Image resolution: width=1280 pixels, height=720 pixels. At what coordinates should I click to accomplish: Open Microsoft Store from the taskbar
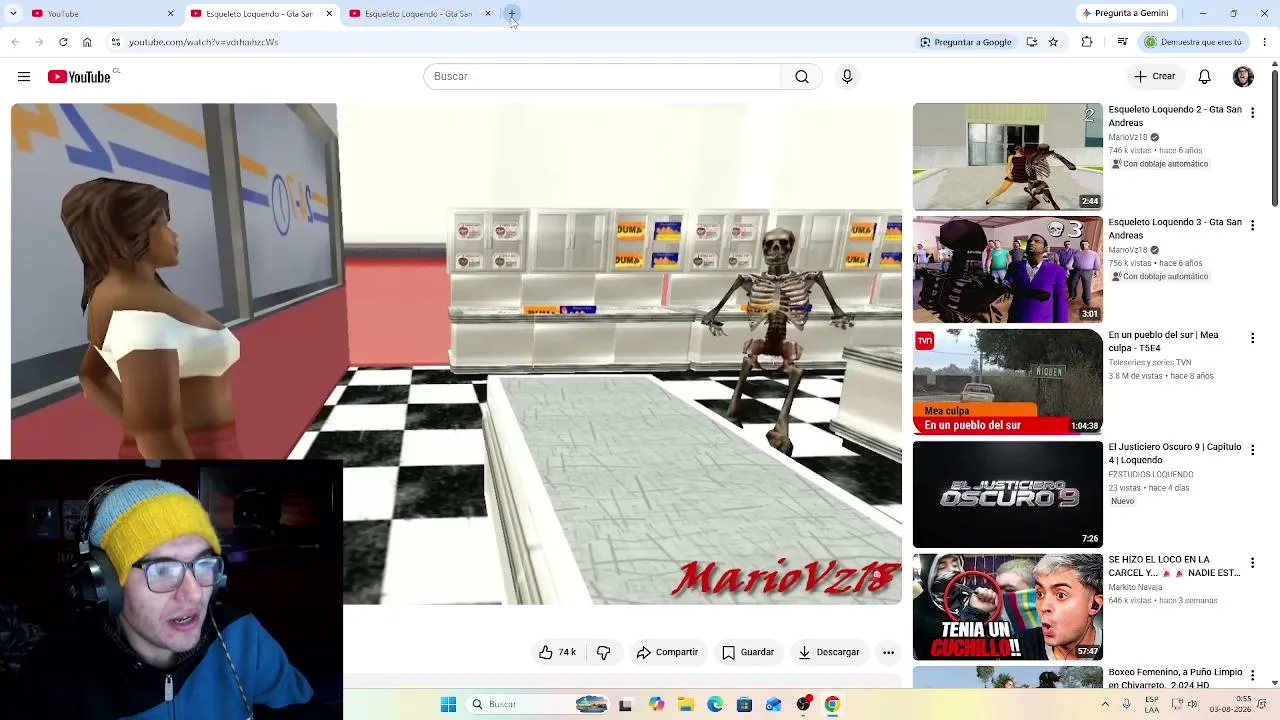[x=744, y=704]
